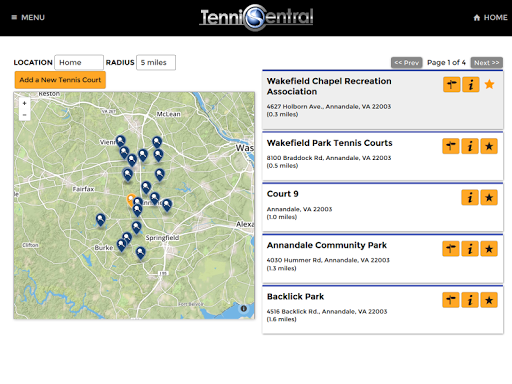
Task: Click Add a New Tennis Court
Action: pyautogui.click(x=60, y=80)
